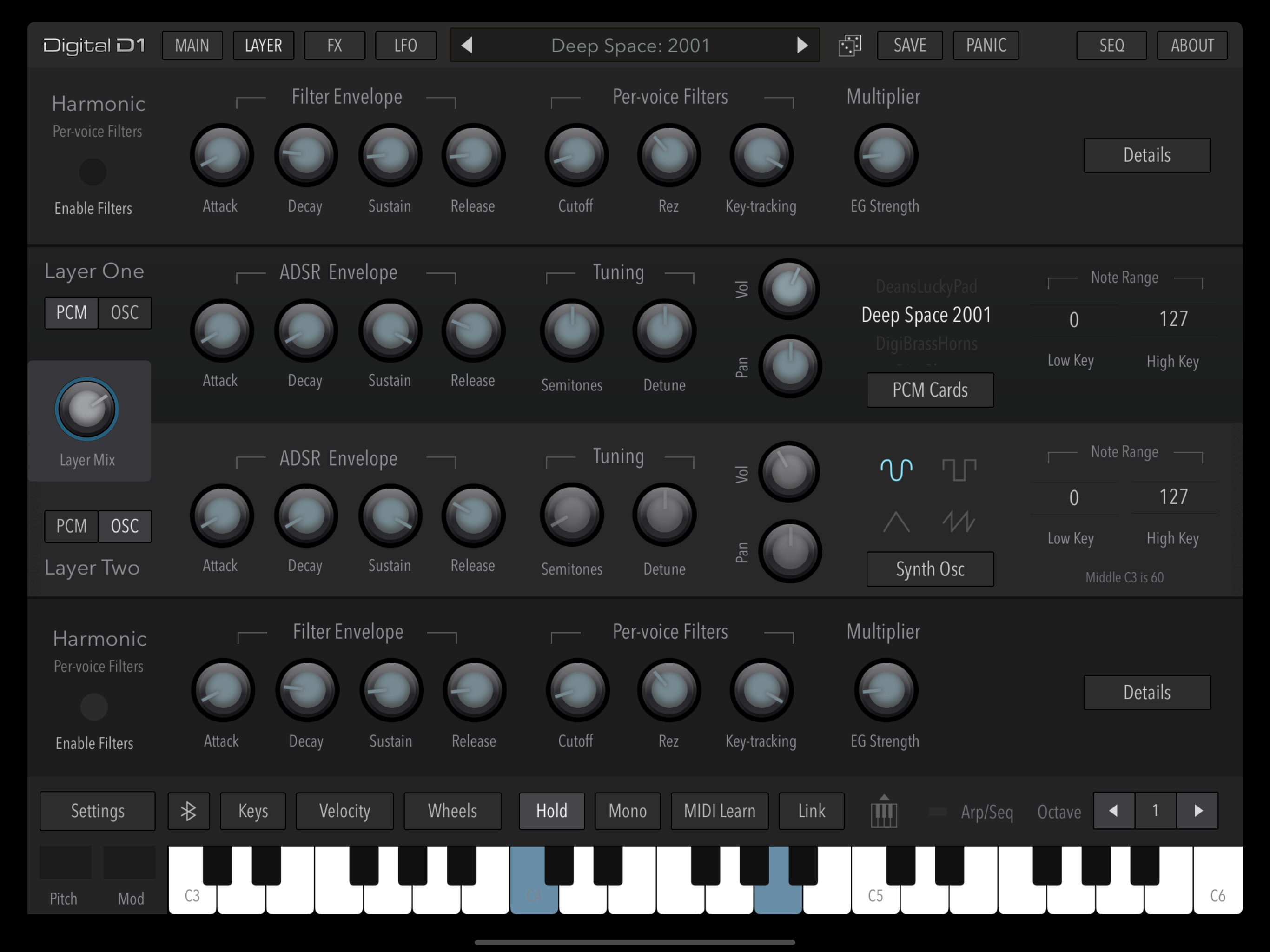Select PCM for Layer One

[72, 313]
